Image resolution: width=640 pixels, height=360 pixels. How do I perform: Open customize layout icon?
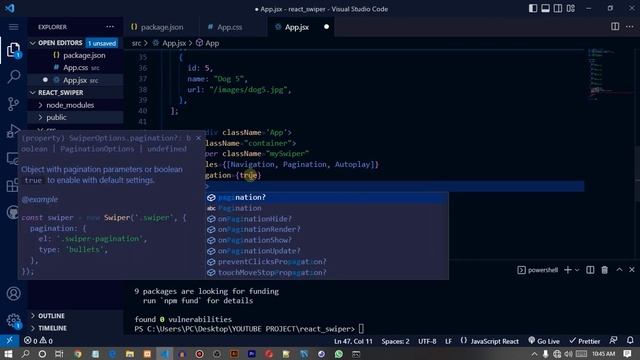[x=571, y=9]
